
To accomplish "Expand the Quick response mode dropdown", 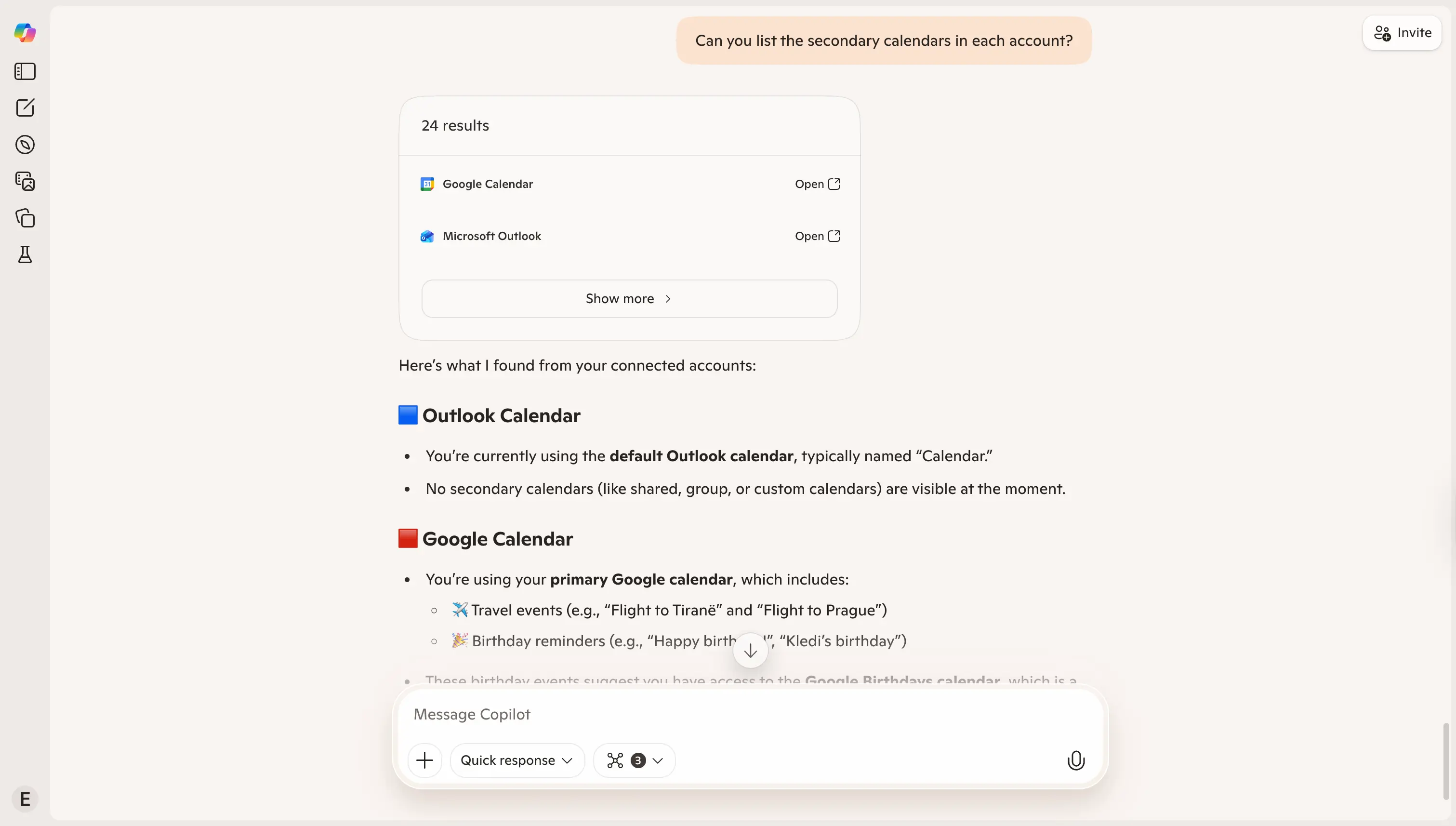I will (x=516, y=759).
